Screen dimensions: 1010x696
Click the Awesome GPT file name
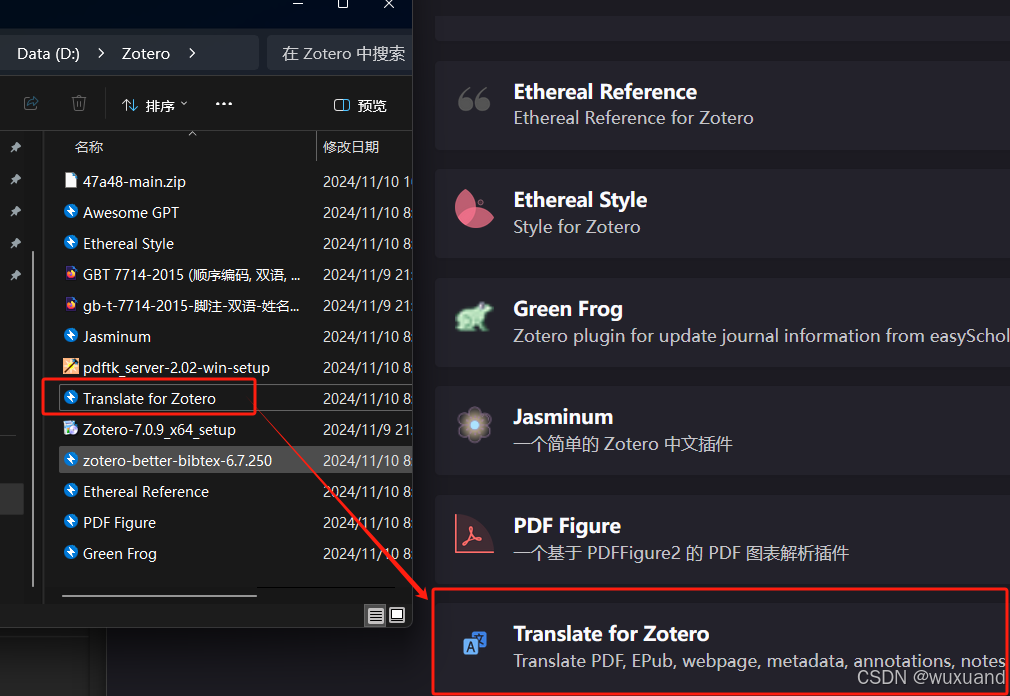pos(131,212)
